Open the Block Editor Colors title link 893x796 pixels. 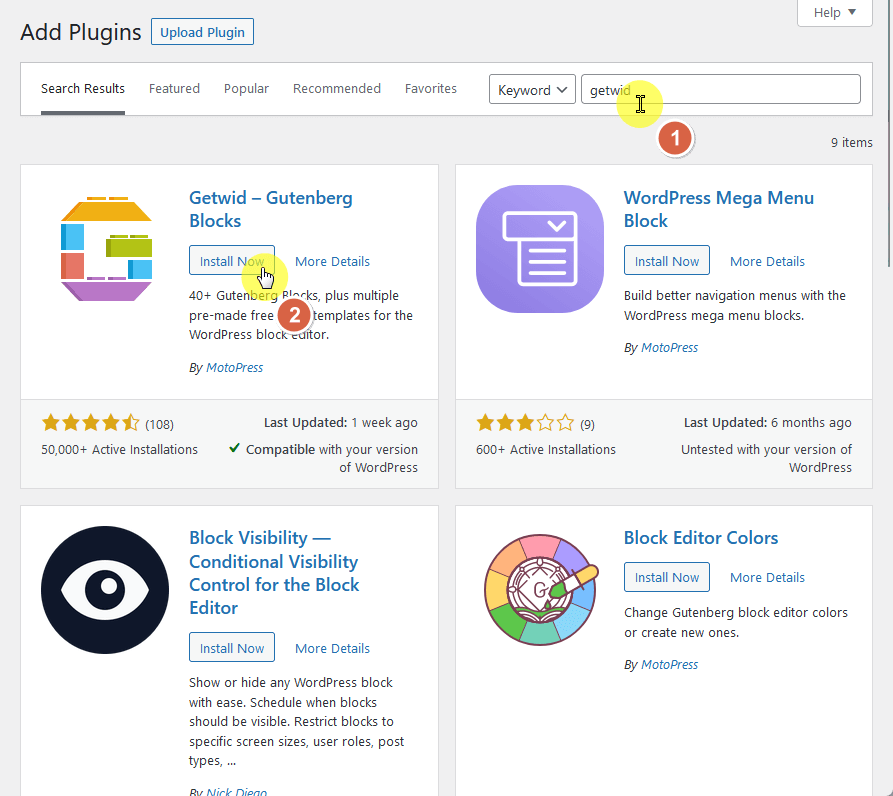[x=701, y=537]
